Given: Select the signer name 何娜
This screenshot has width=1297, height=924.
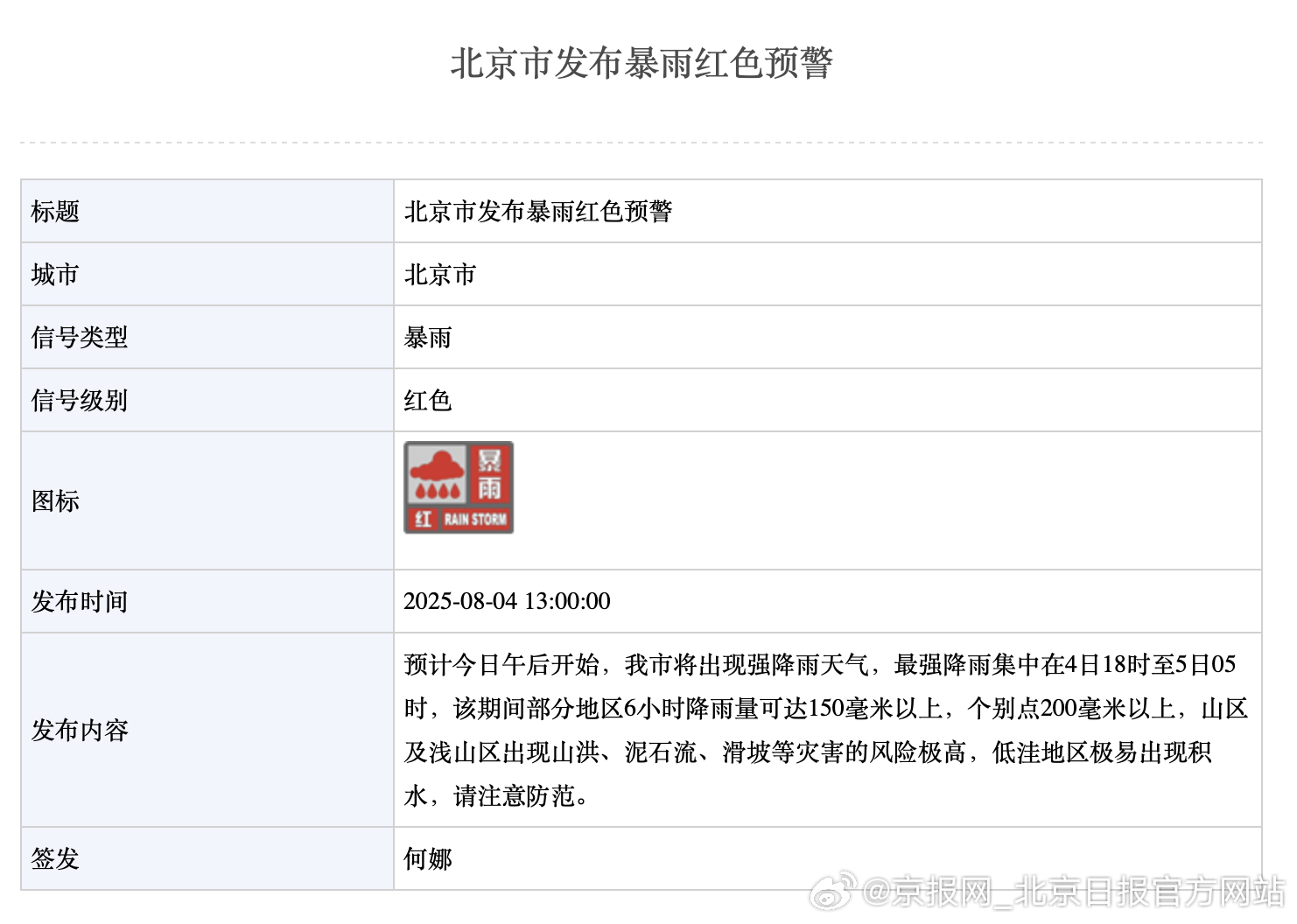Looking at the screenshot, I should click(428, 859).
